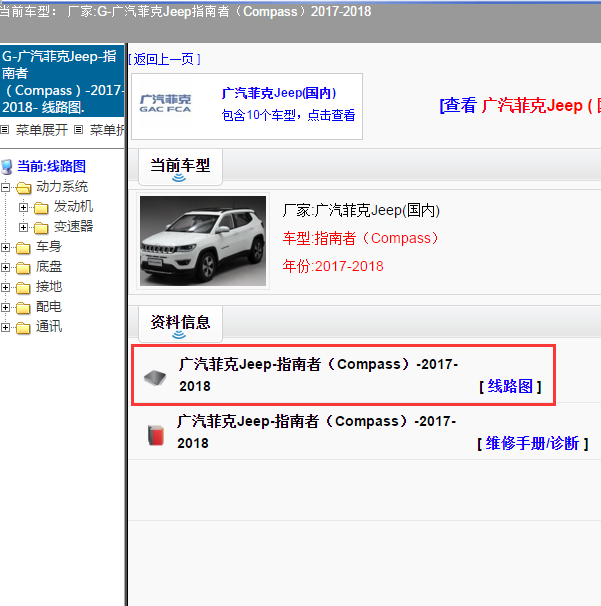Expand the 底盘 tree node

tap(5, 267)
